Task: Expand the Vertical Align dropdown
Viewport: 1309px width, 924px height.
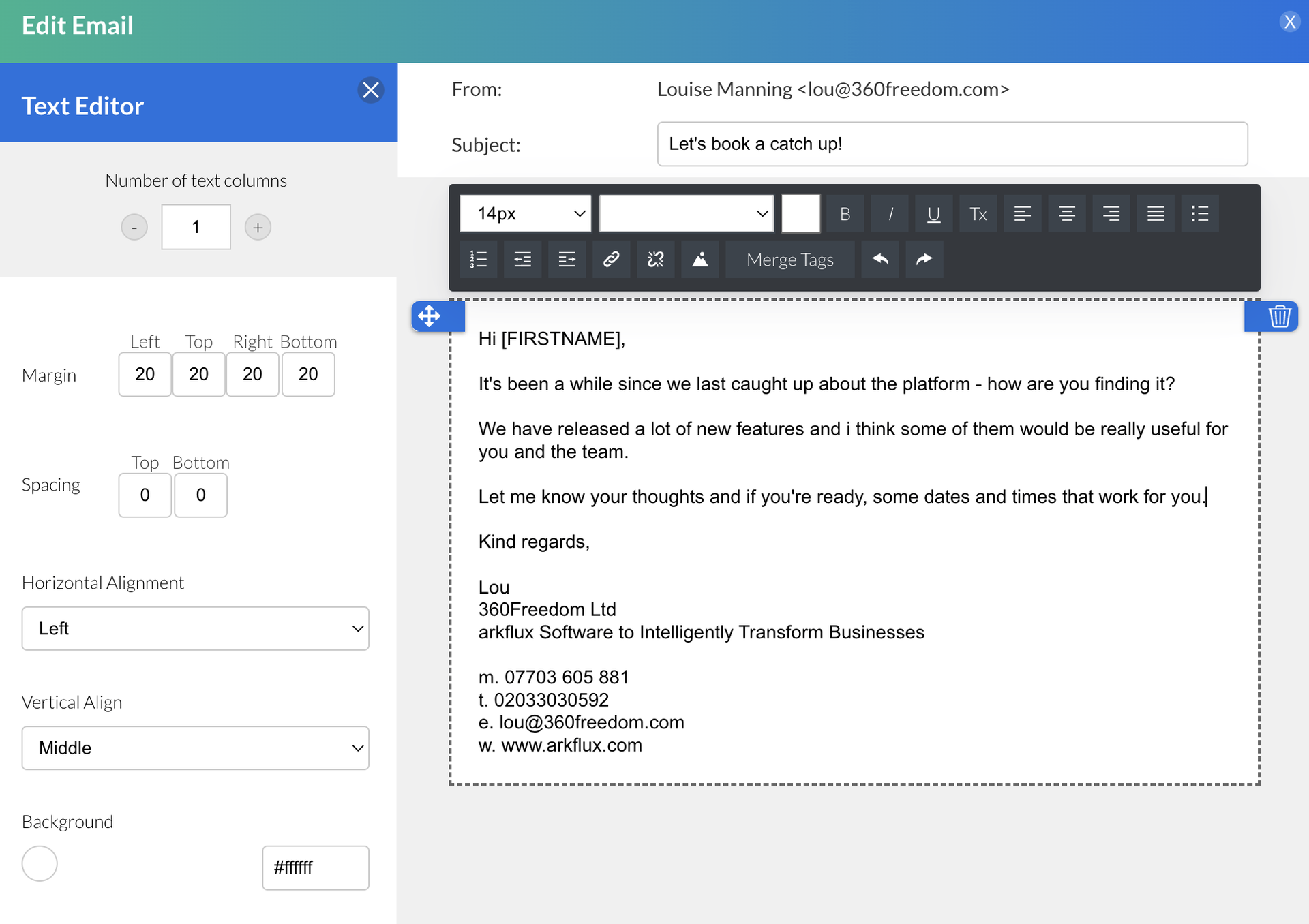Action: click(195, 748)
